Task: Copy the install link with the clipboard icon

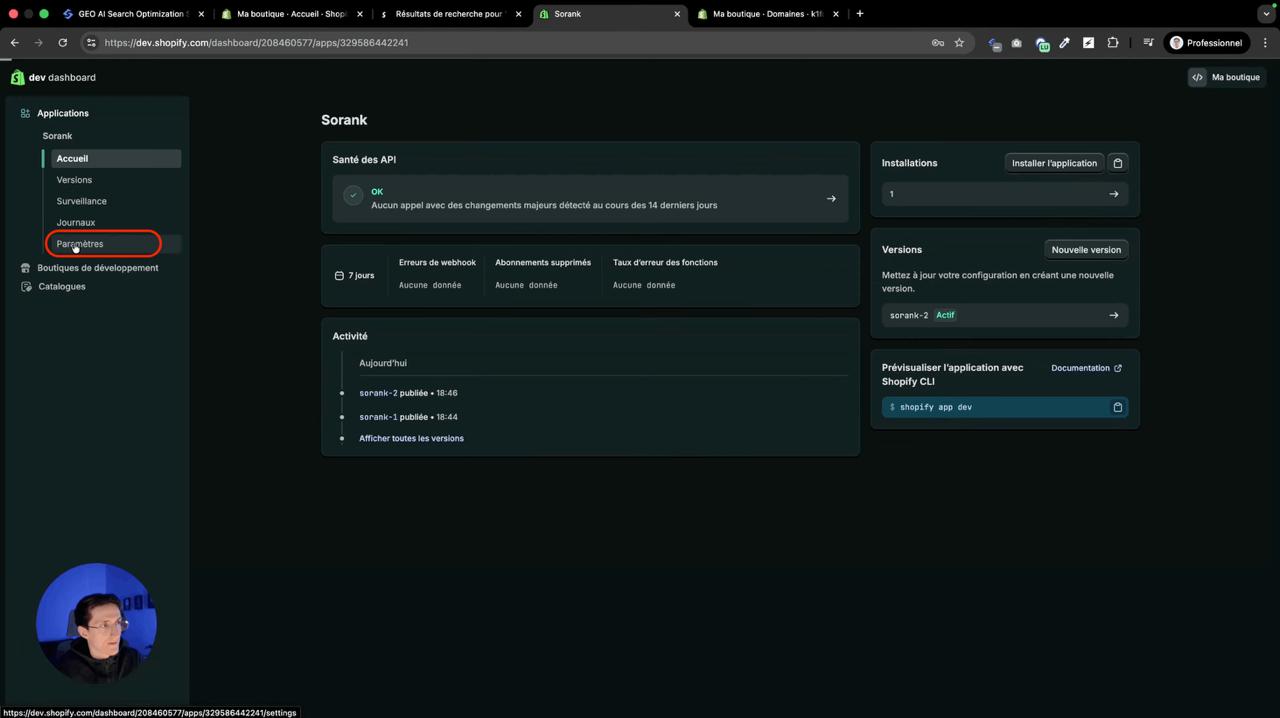Action: tap(1118, 163)
